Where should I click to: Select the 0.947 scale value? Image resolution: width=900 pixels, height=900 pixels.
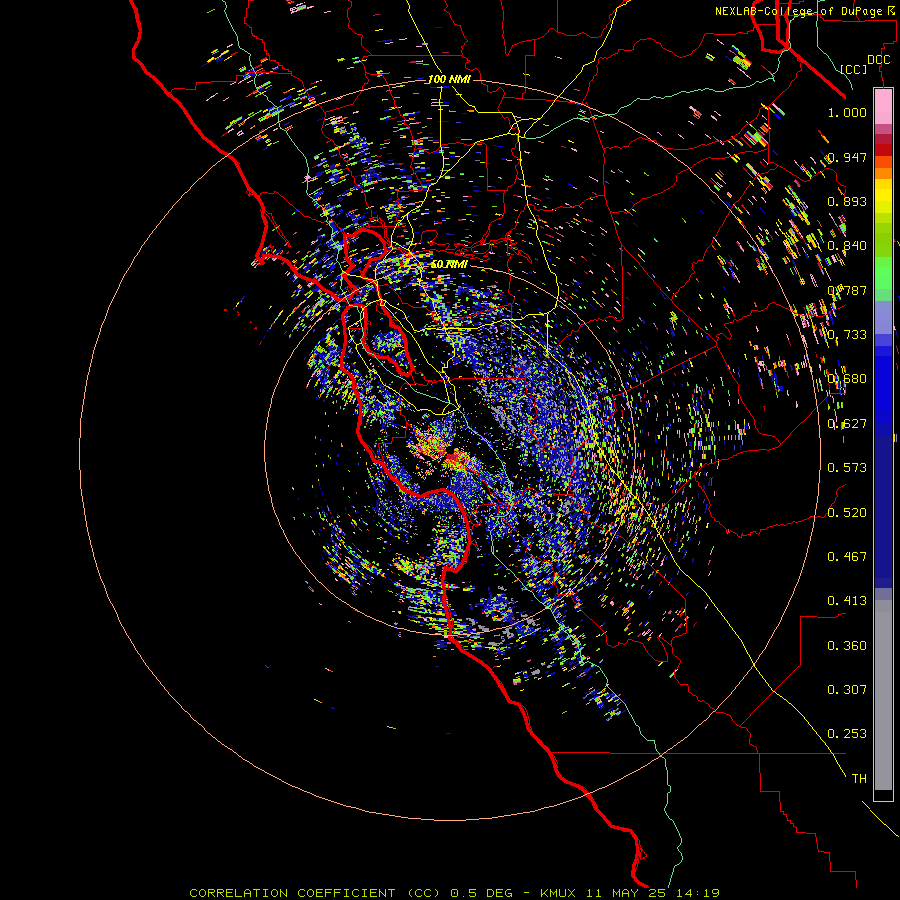[x=847, y=157]
